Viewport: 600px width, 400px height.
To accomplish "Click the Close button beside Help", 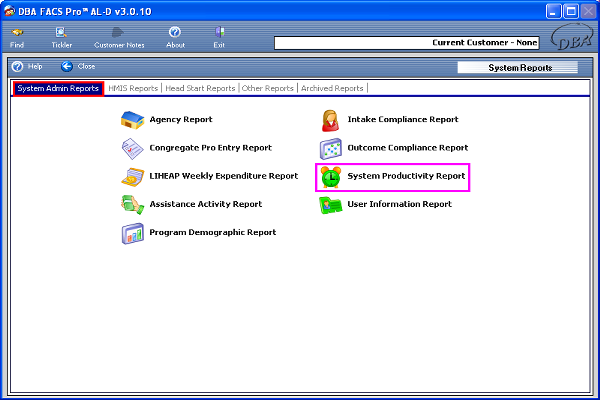I will click(78, 66).
